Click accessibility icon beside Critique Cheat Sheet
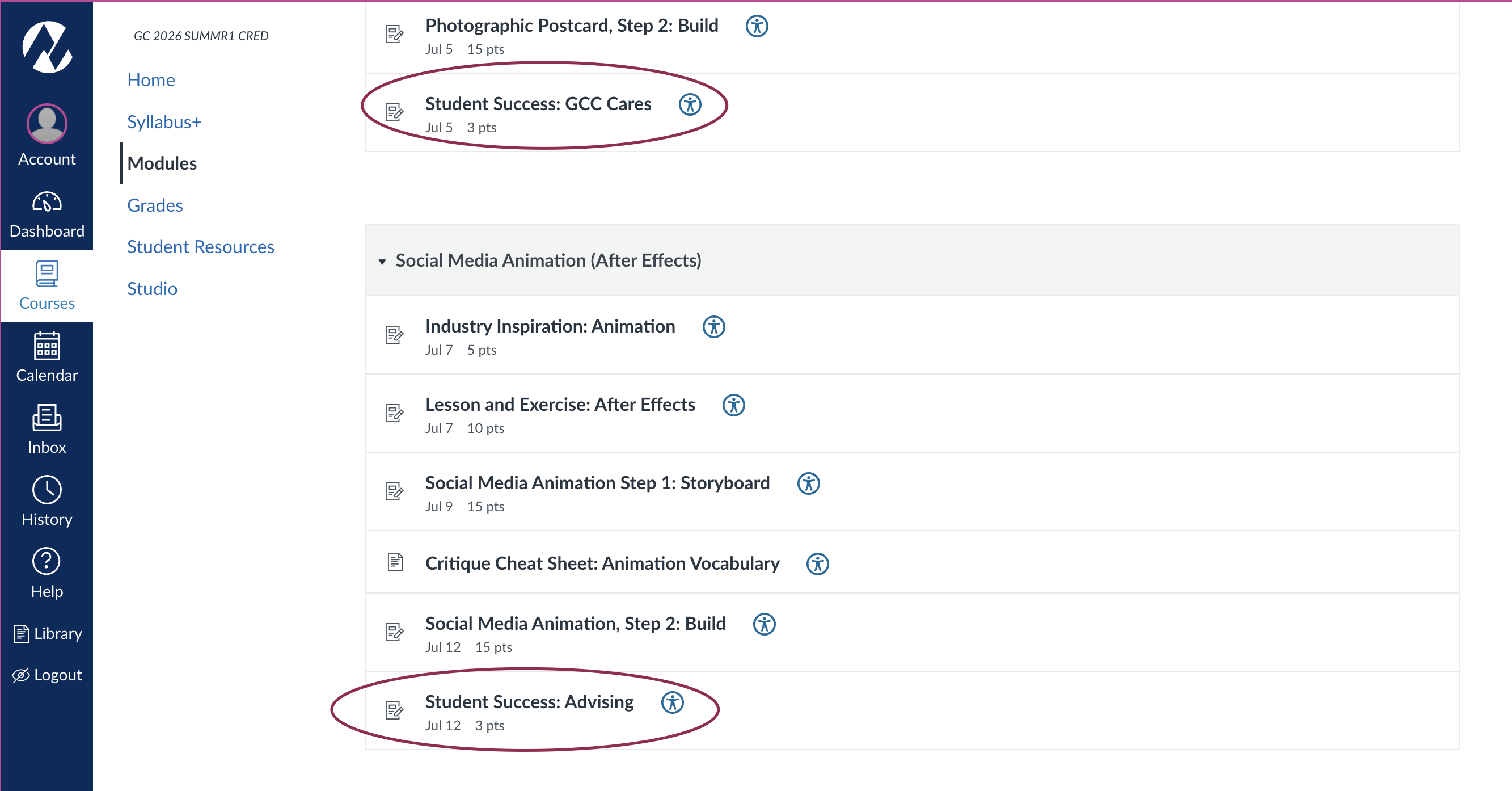 point(817,563)
